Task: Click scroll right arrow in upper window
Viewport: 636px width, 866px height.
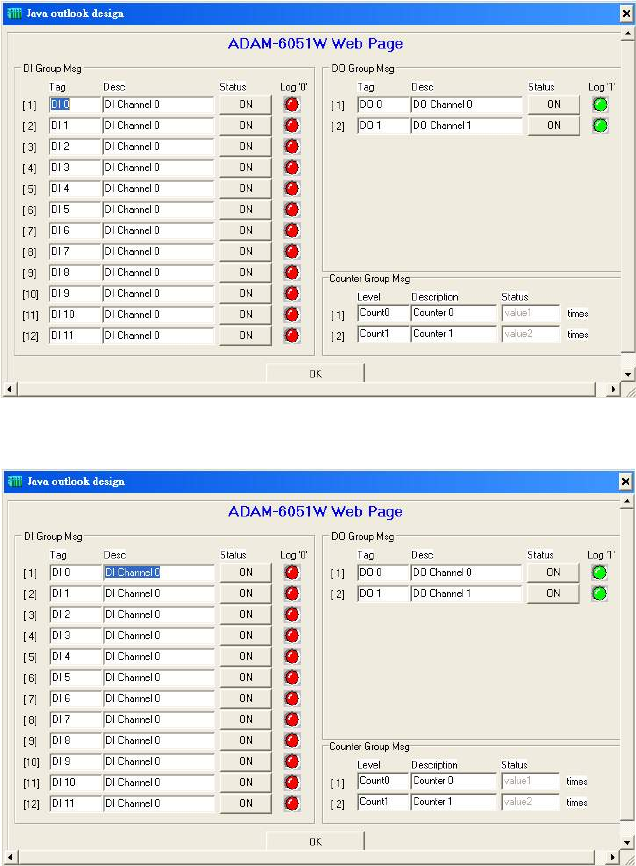Action: pyautogui.click(x=613, y=389)
